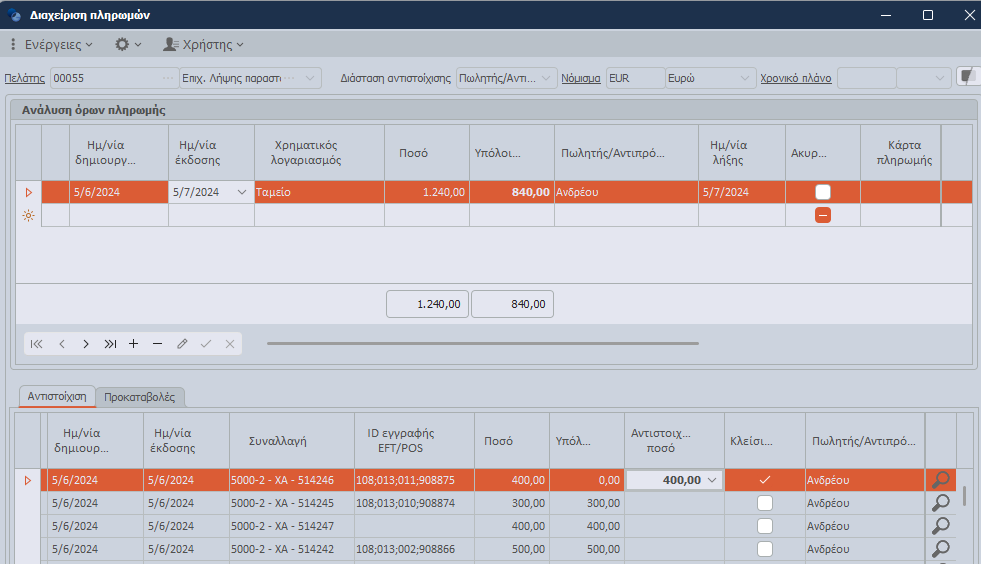Jump to last record in navigator
This screenshot has width=981, height=564.
coord(110,344)
